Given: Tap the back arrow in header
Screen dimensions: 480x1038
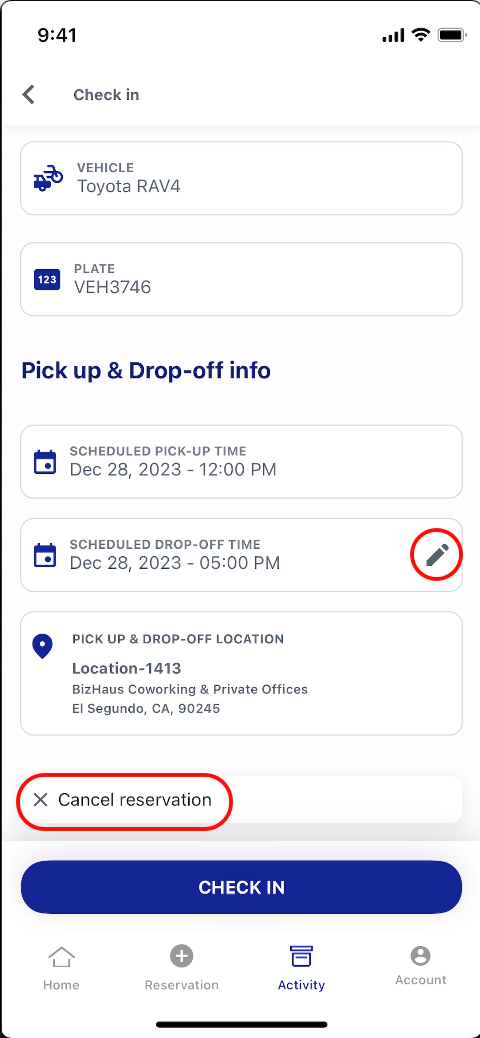Looking at the screenshot, I should [28, 95].
